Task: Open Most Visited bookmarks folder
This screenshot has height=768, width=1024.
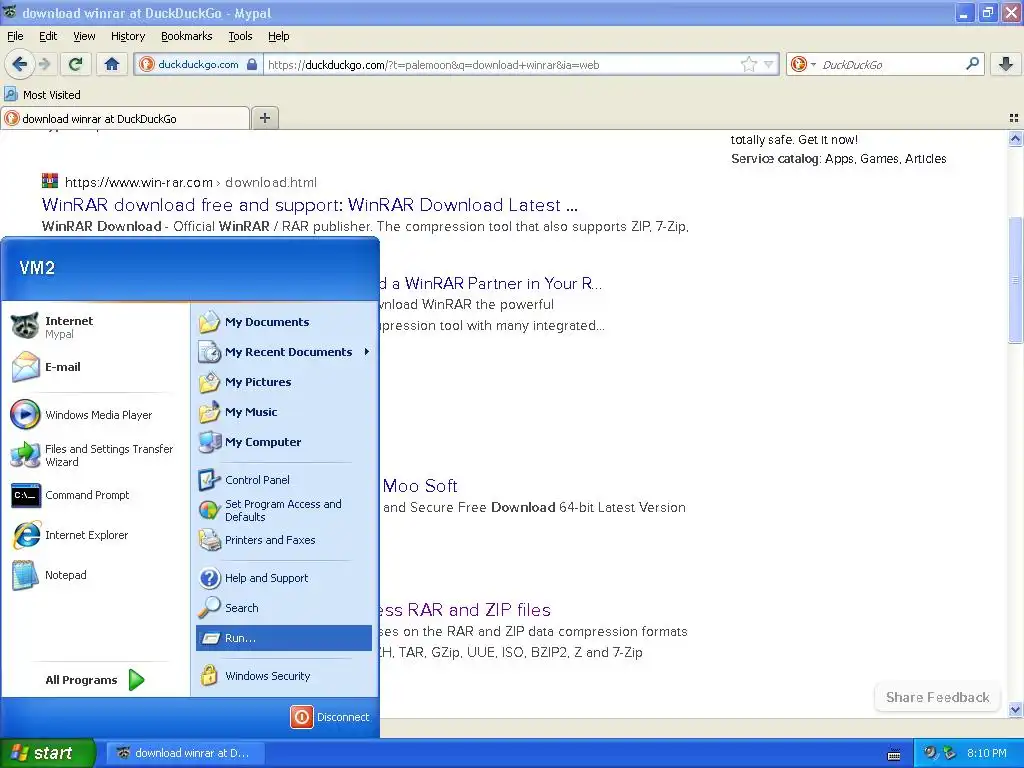Action: 42,95
